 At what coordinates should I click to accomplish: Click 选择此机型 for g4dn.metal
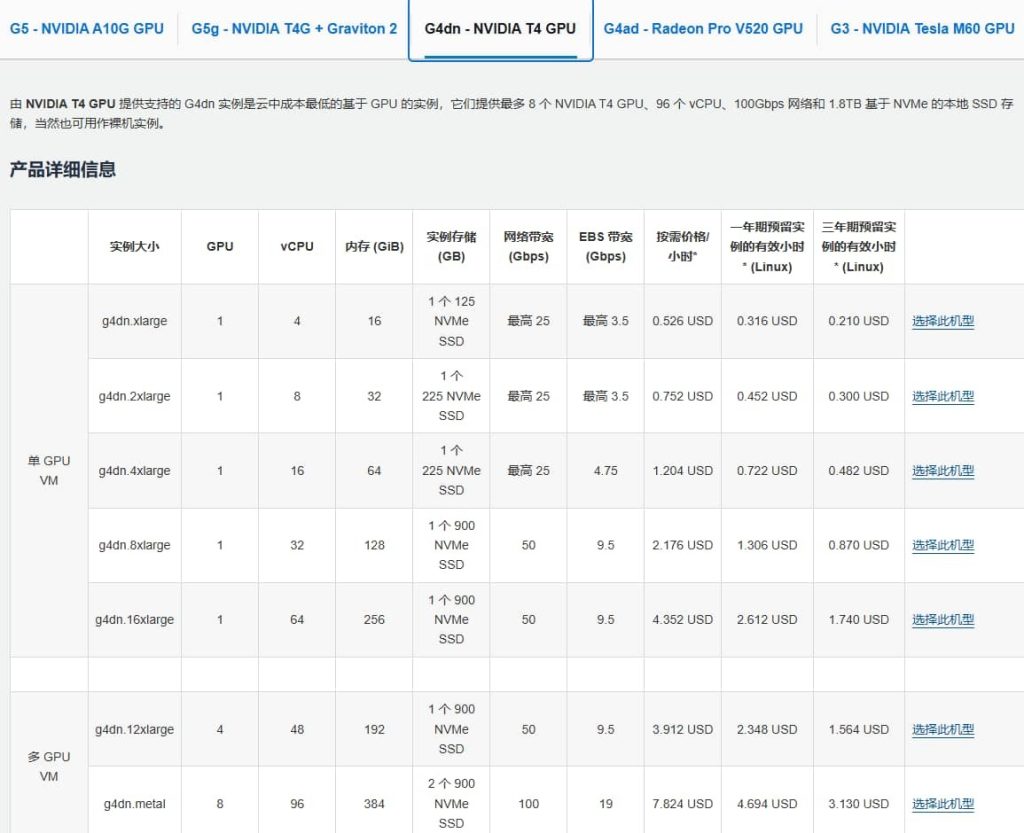click(x=941, y=803)
